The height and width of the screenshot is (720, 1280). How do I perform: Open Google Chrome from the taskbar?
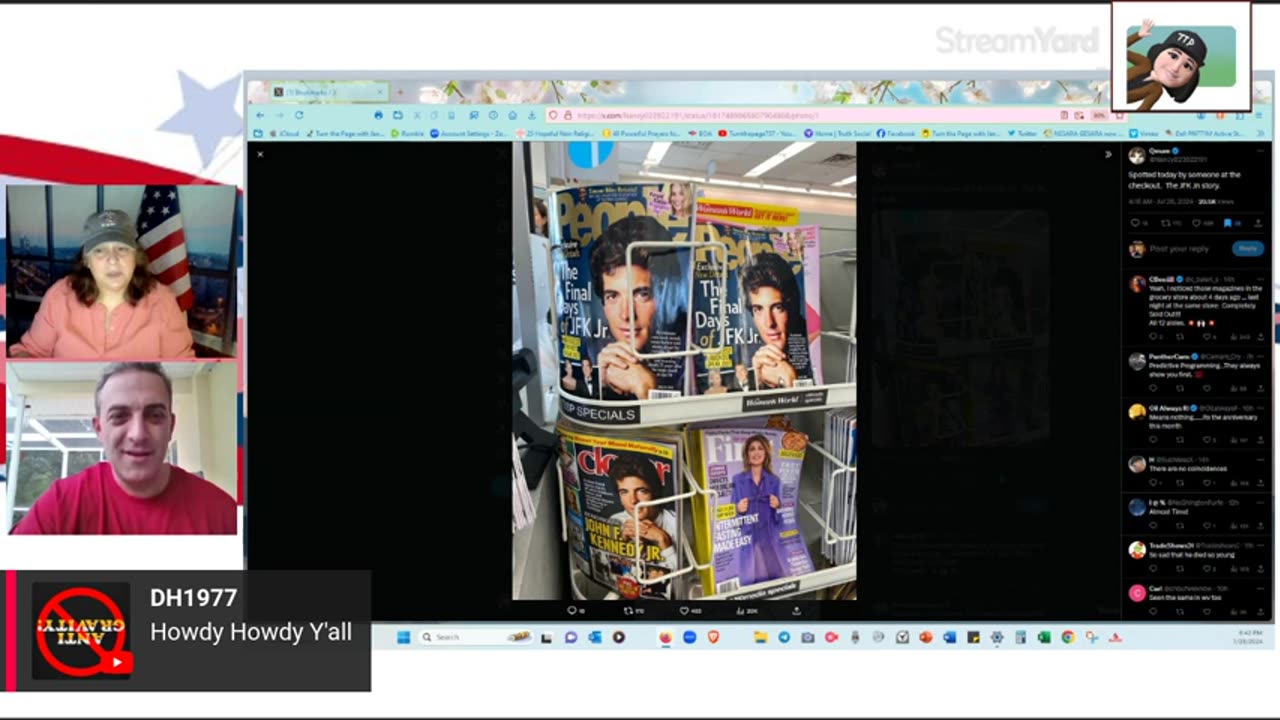[x=1067, y=637]
